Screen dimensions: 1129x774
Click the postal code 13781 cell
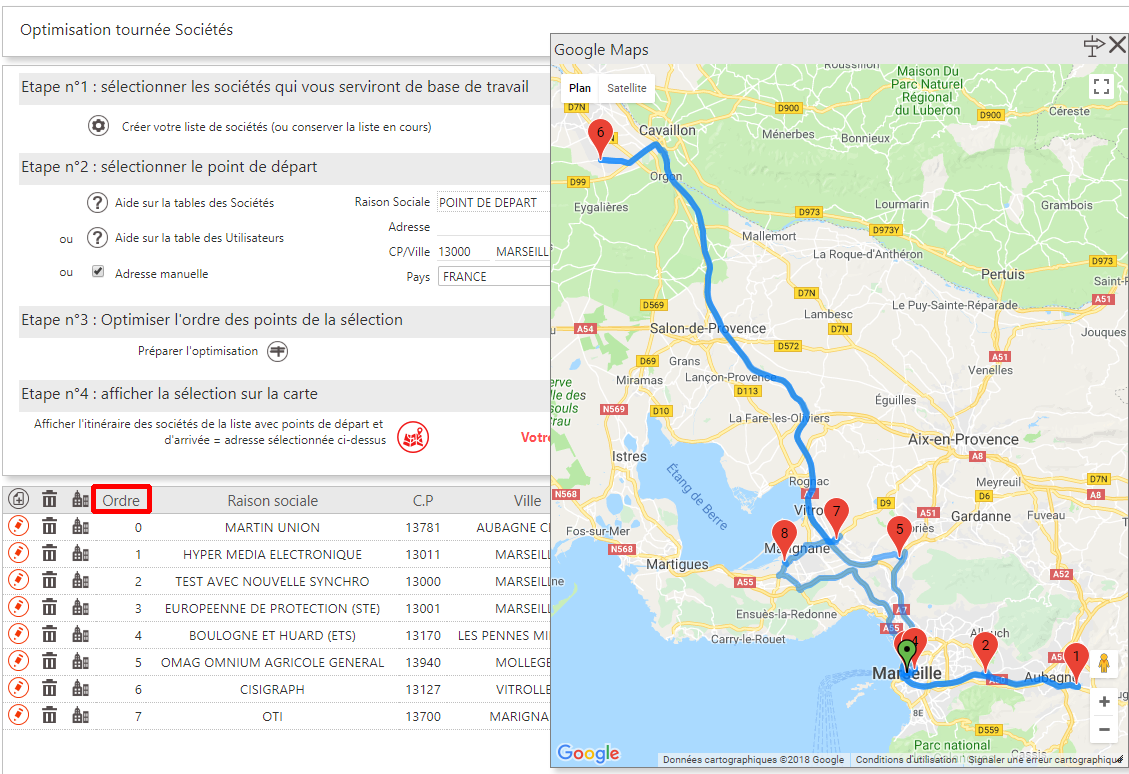point(423,527)
